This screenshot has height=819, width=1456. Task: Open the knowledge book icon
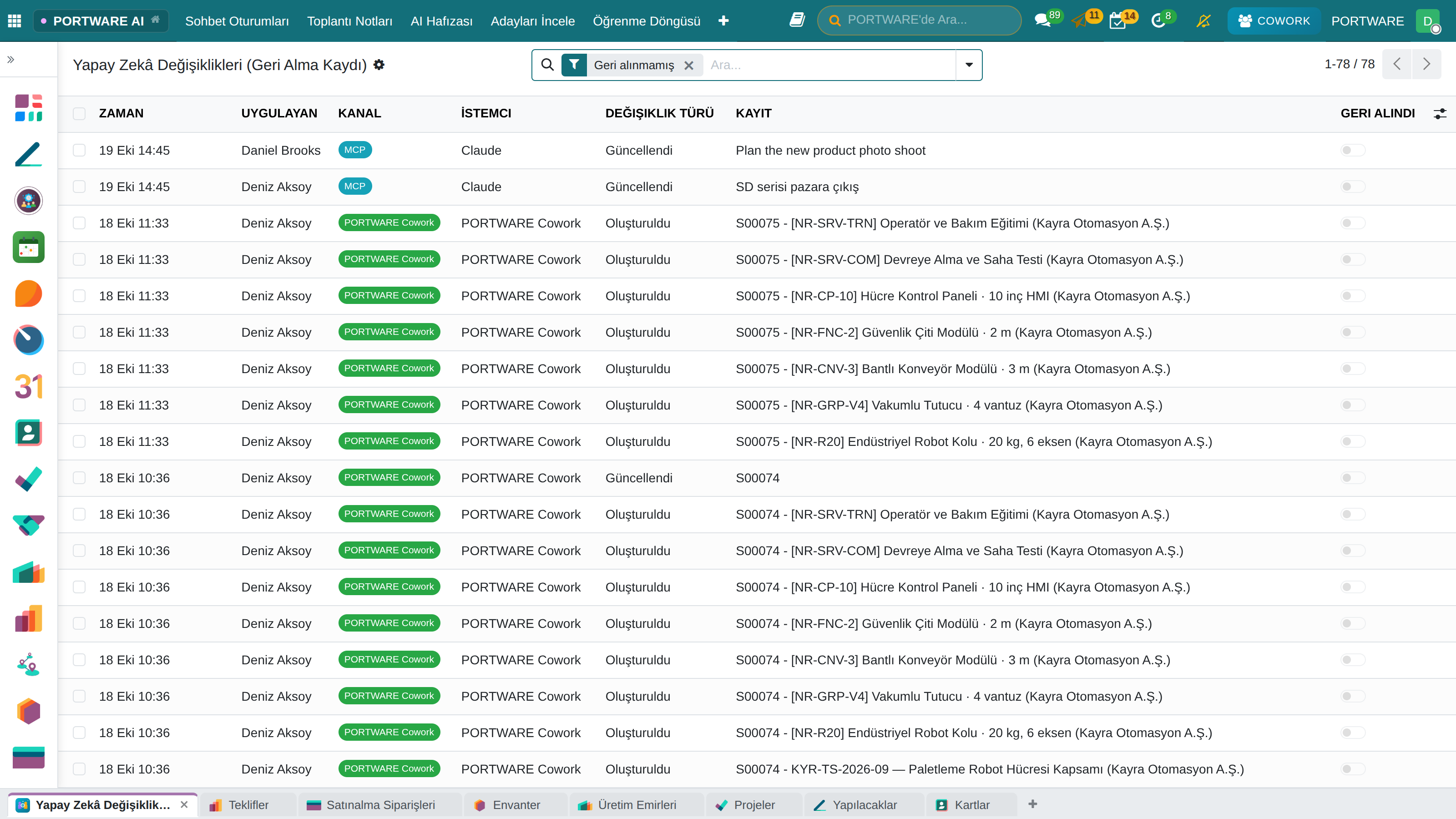pyautogui.click(x=797, y=20)
